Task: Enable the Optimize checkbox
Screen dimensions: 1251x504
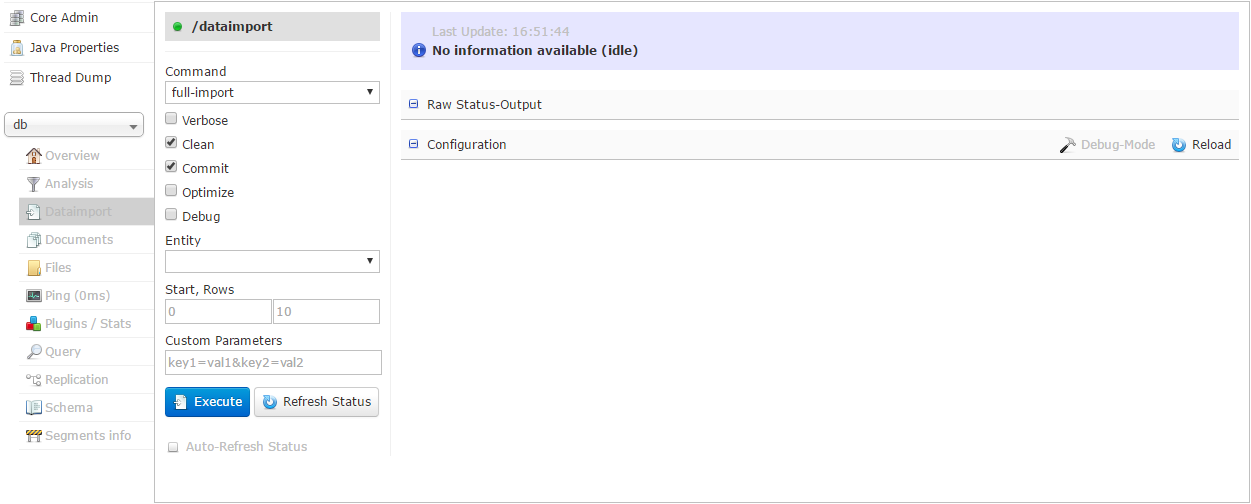Action: point(171,191)
